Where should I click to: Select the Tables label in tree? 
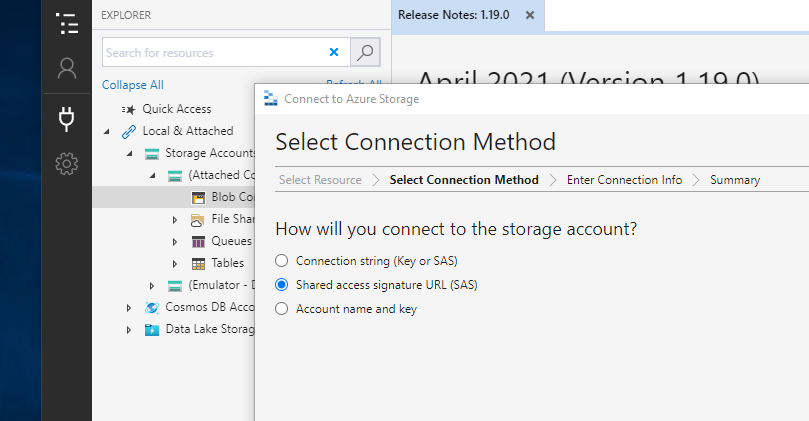228,263
